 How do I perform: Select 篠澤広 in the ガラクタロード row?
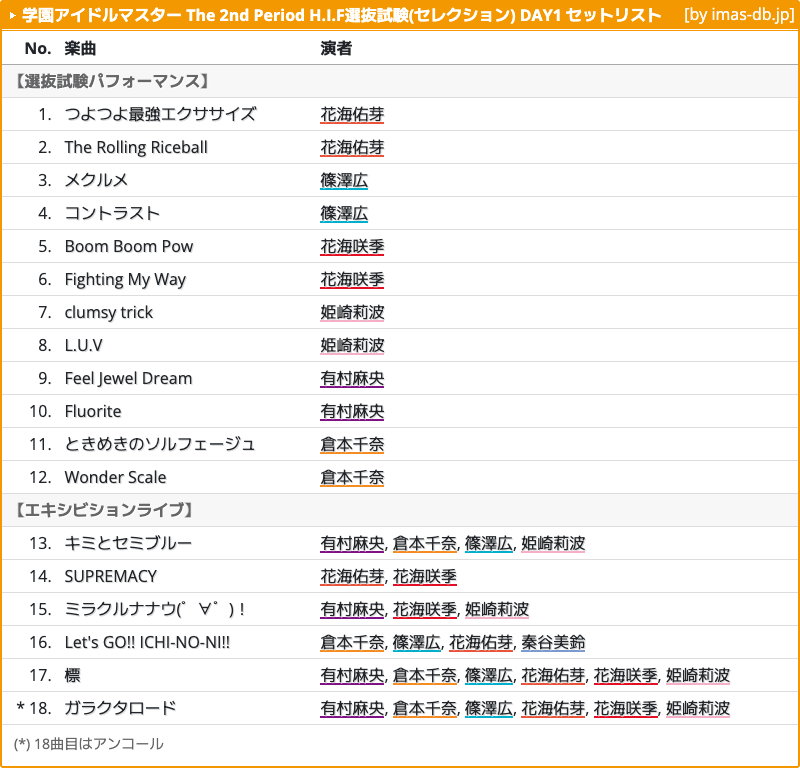489,708
